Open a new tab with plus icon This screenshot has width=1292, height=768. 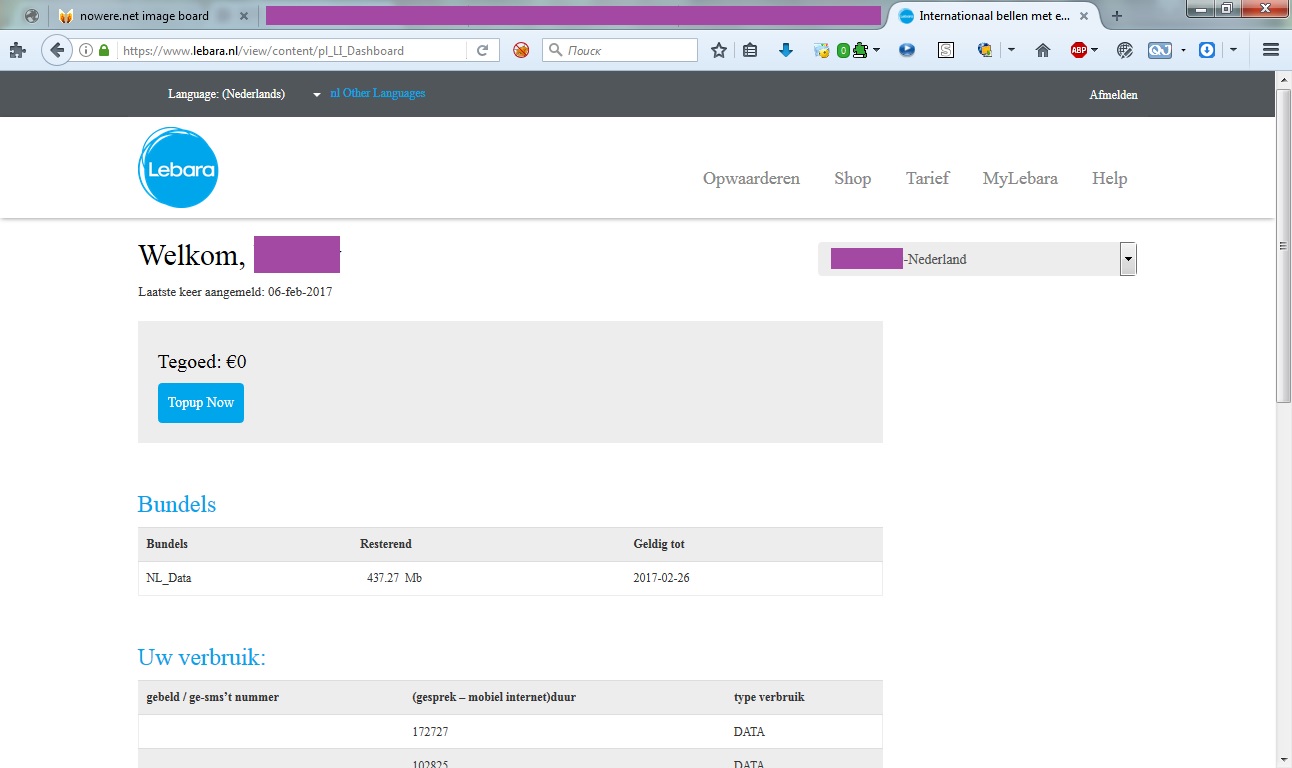[1117, 16]
